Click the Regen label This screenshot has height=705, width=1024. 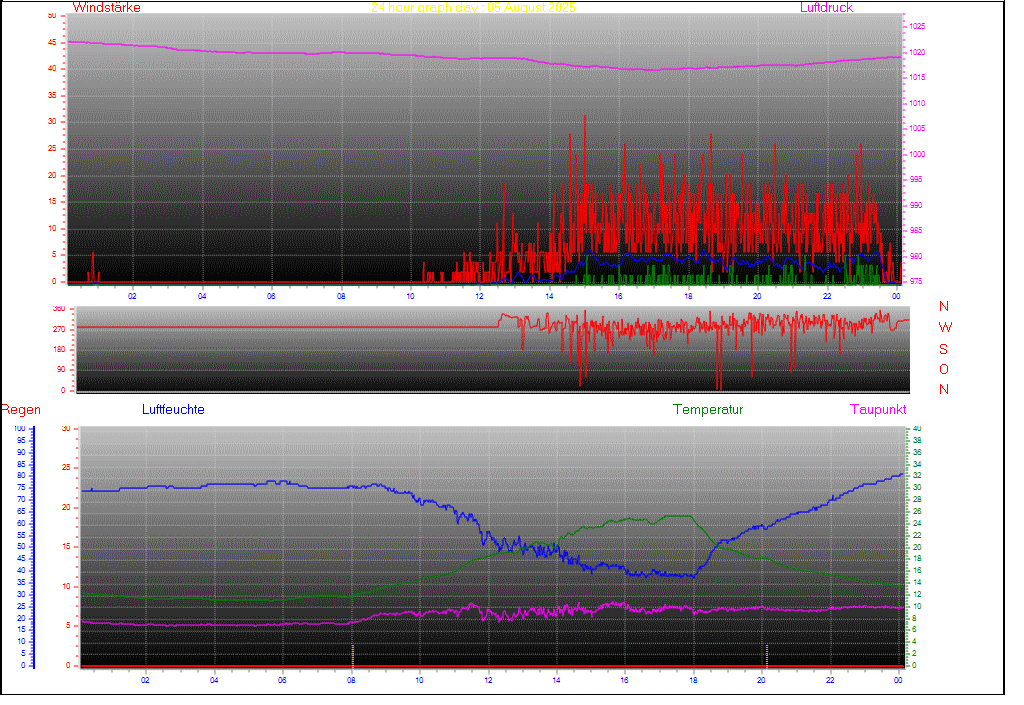(19, 410)
